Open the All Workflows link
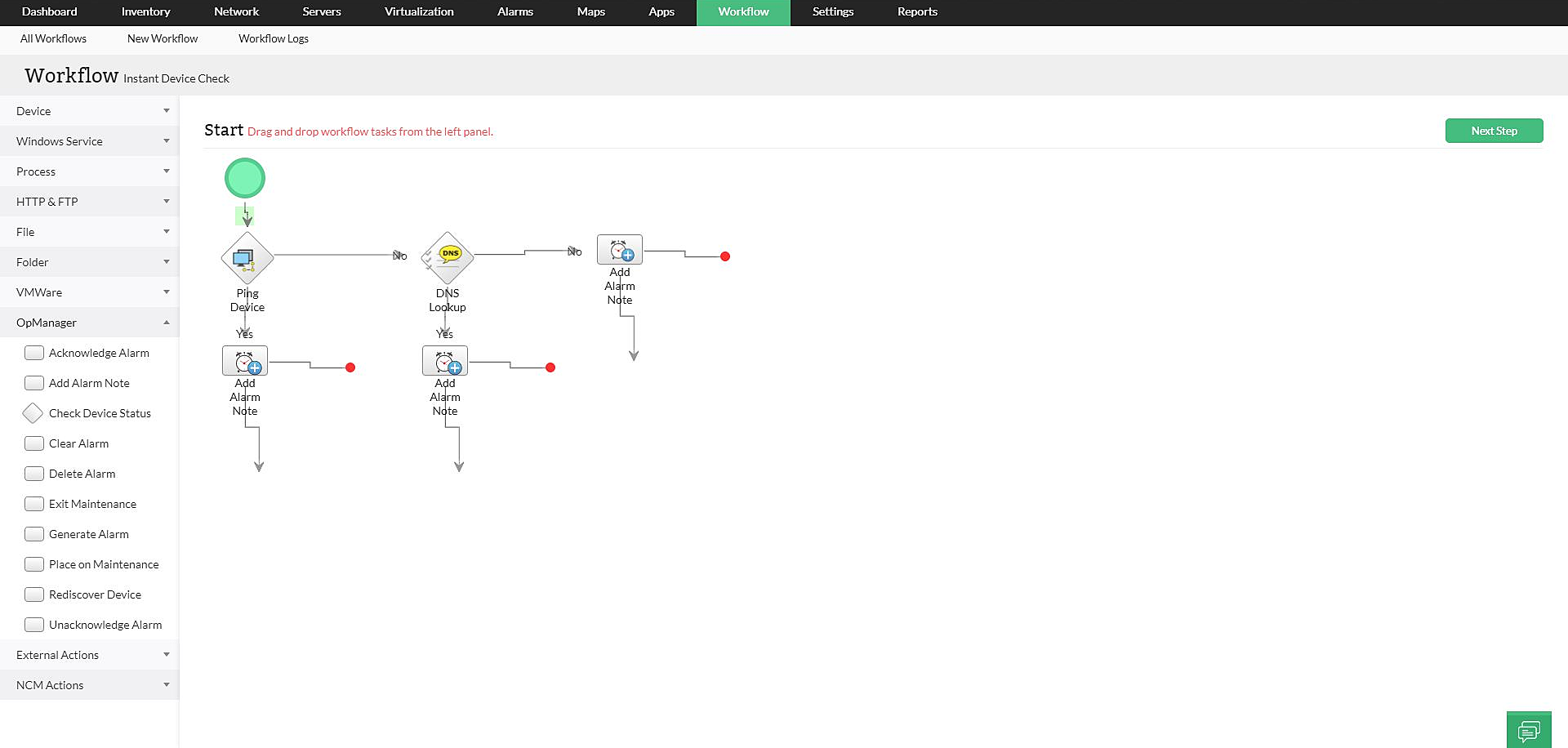 coord(53,38)
